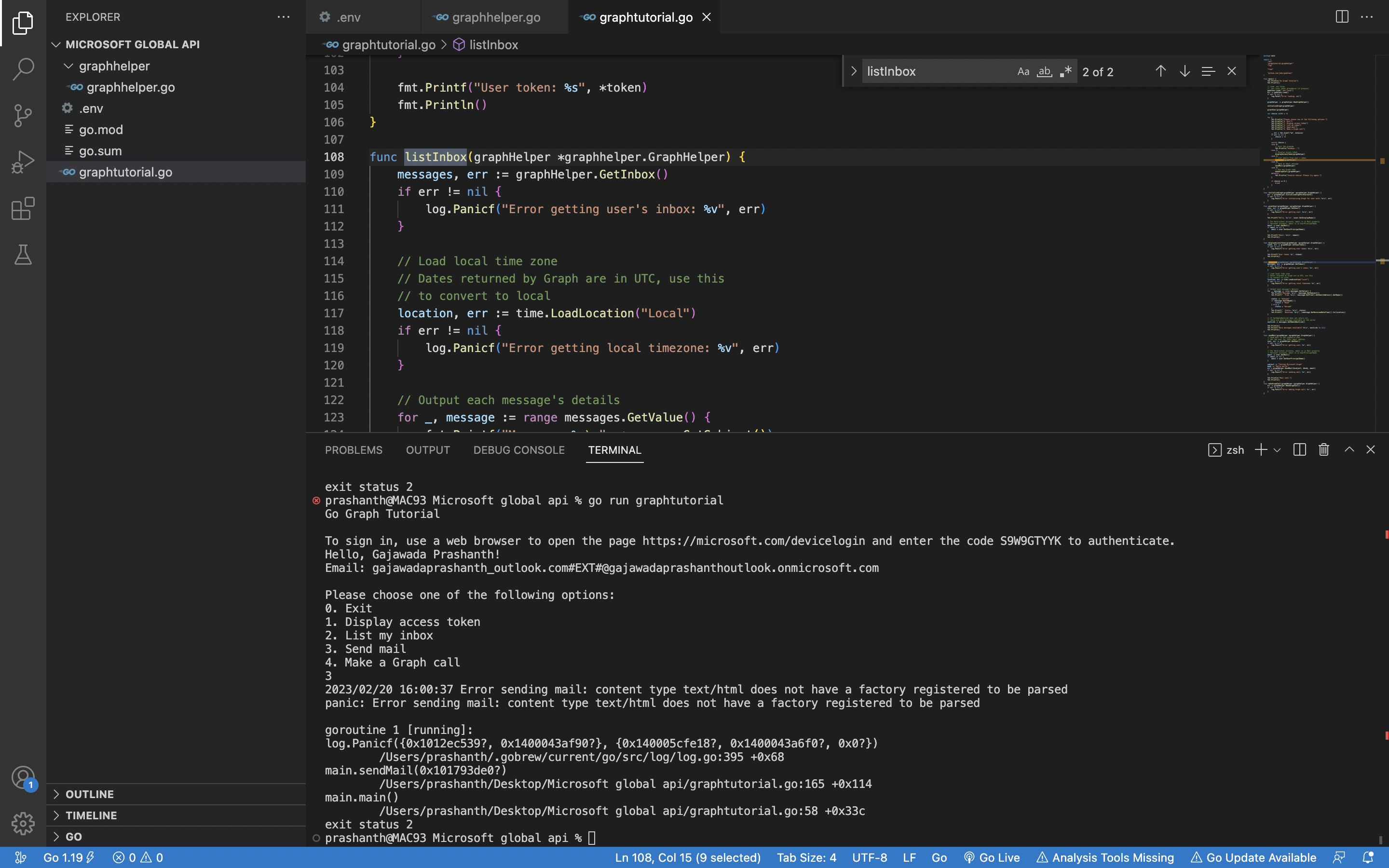Switch to the PROBLEMS panel tab
This screenshot has height=868, width=1389.
pos(354,449)
